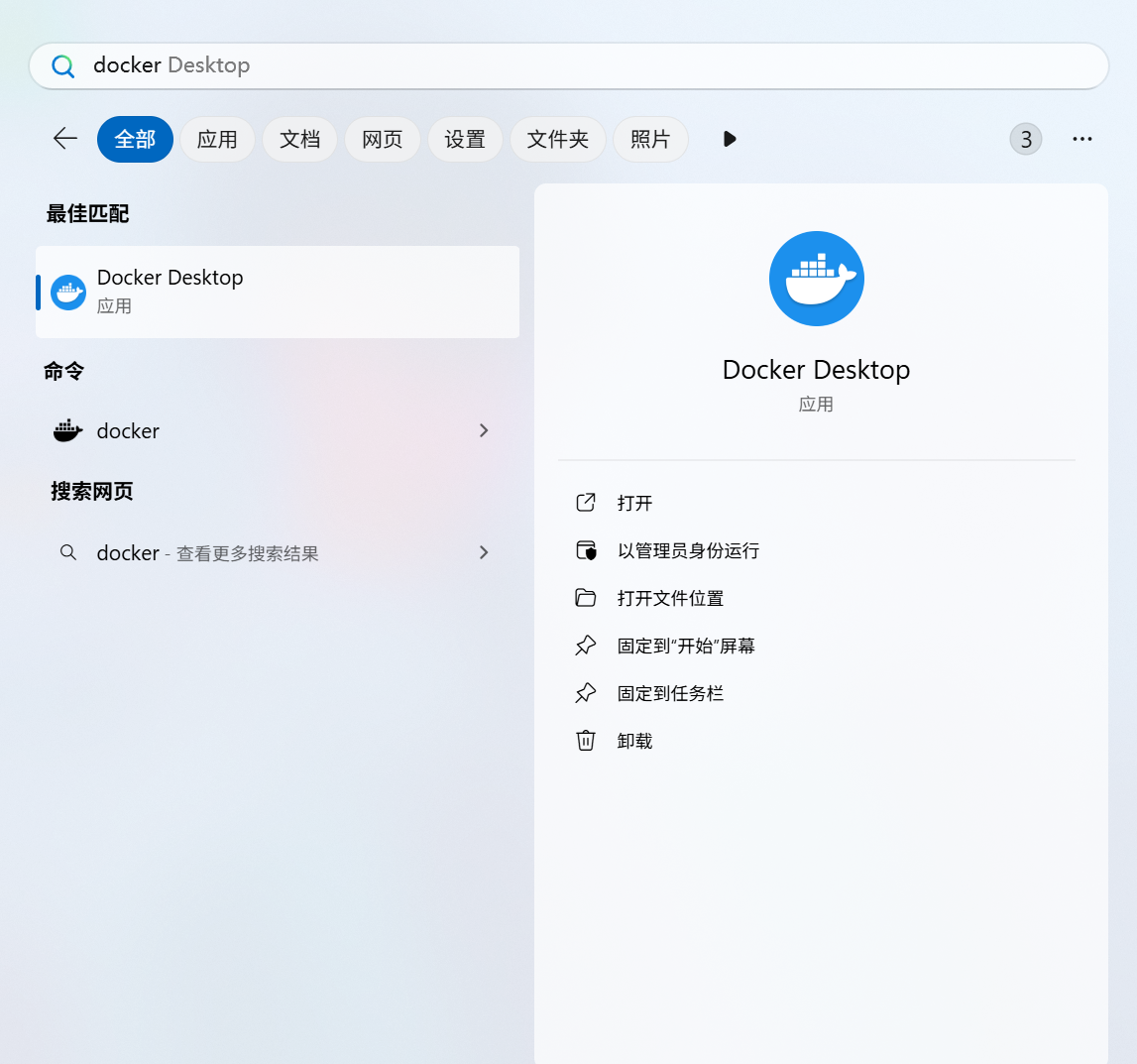Open the three-dot more options menu
The width and height of the screenshot is (1137, 1064).
pyautogui.click(x=1082, y=139)
